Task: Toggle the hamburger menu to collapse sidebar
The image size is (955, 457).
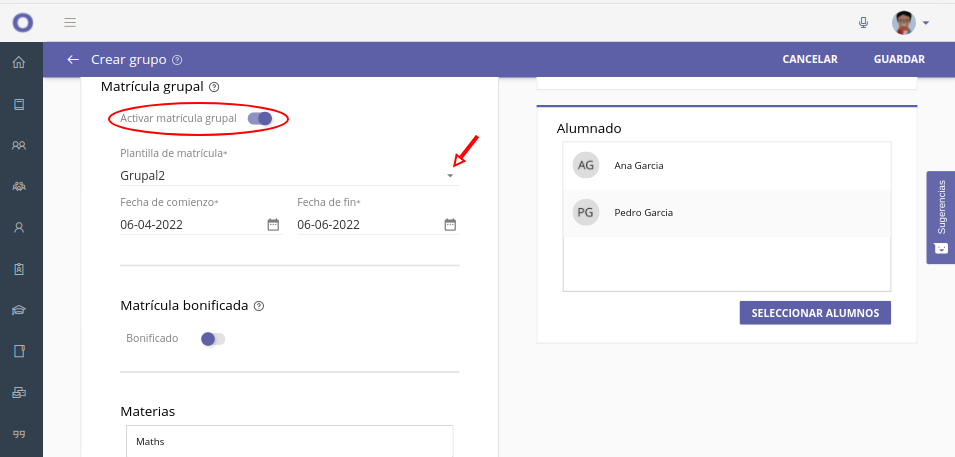Action: 69,22
